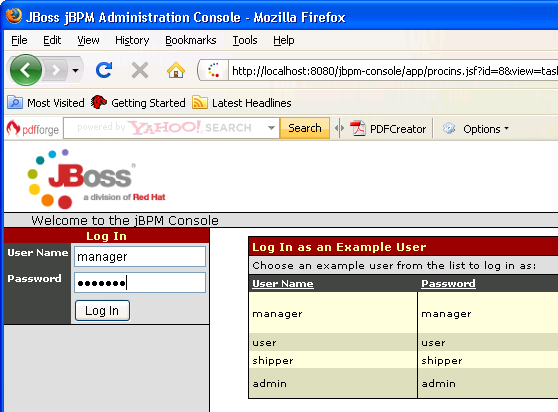Select the manager example user name

coord(277,314)
